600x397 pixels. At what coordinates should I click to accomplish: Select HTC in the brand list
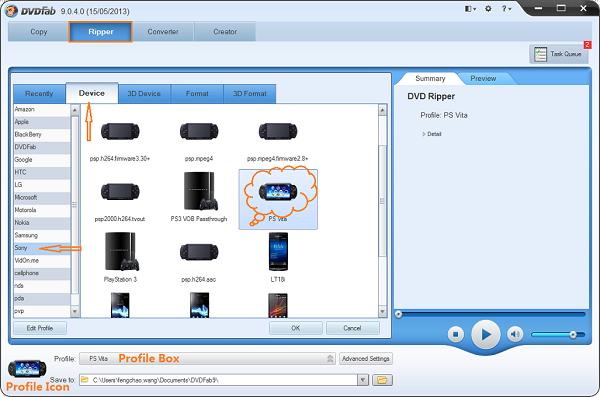tap(42, 172)
